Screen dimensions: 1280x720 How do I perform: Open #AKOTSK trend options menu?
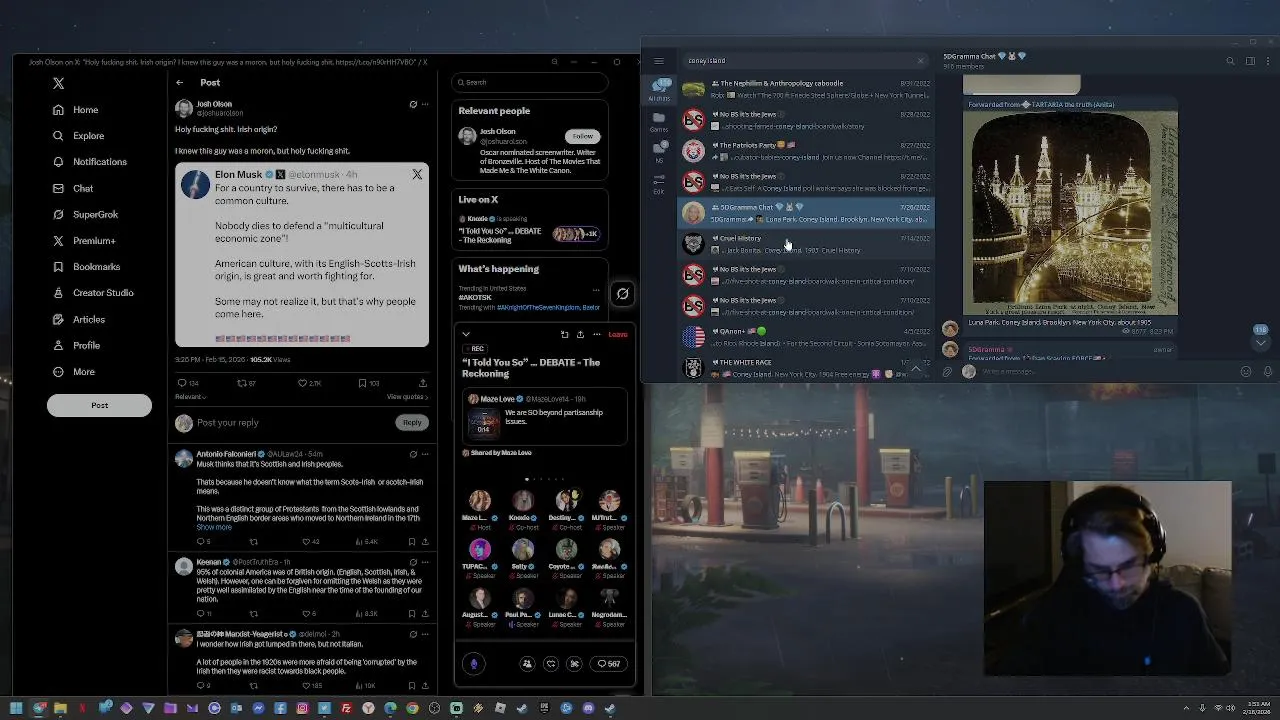(596, 290)
